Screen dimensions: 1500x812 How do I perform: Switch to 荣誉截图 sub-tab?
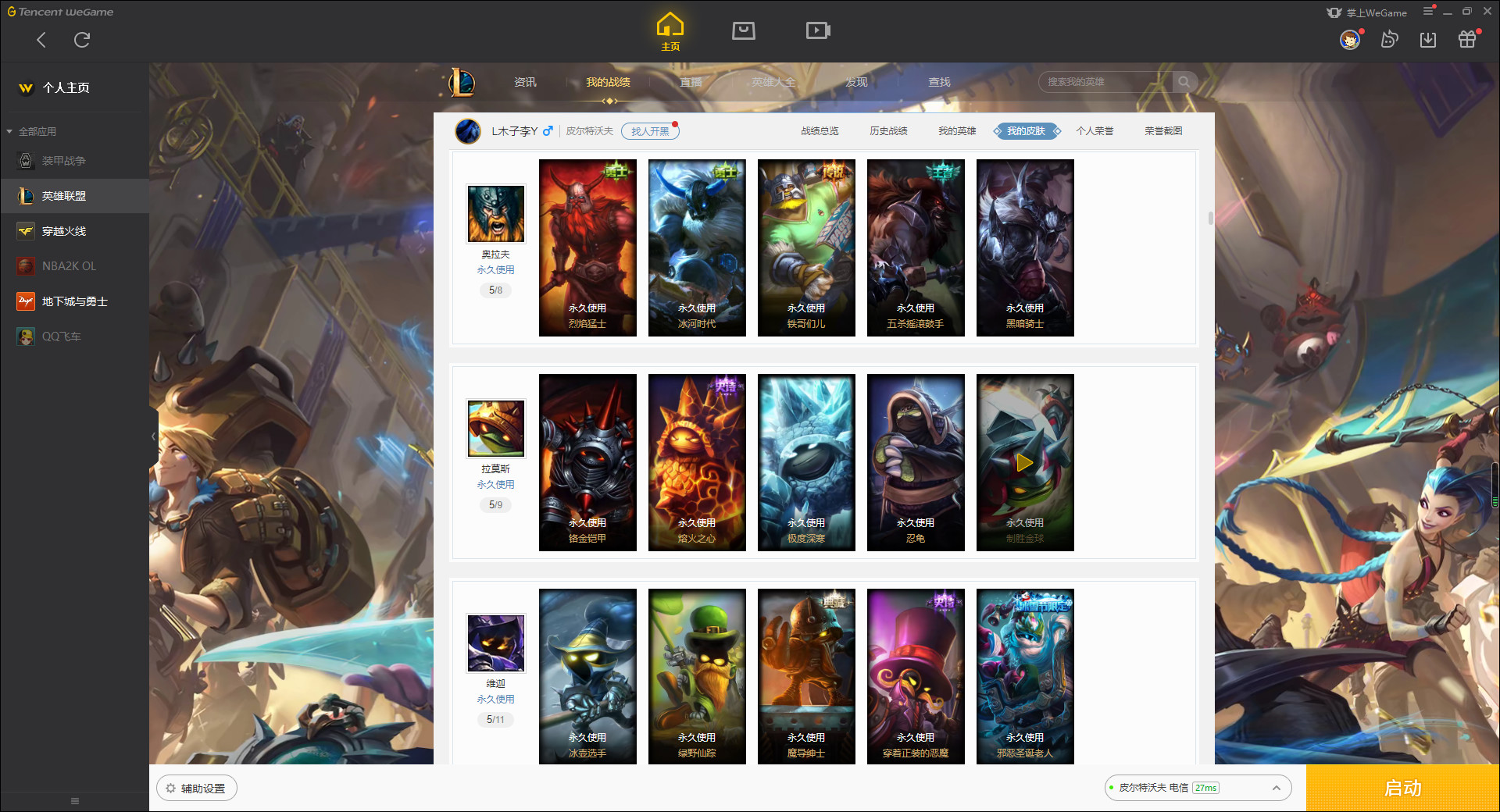1163,131
